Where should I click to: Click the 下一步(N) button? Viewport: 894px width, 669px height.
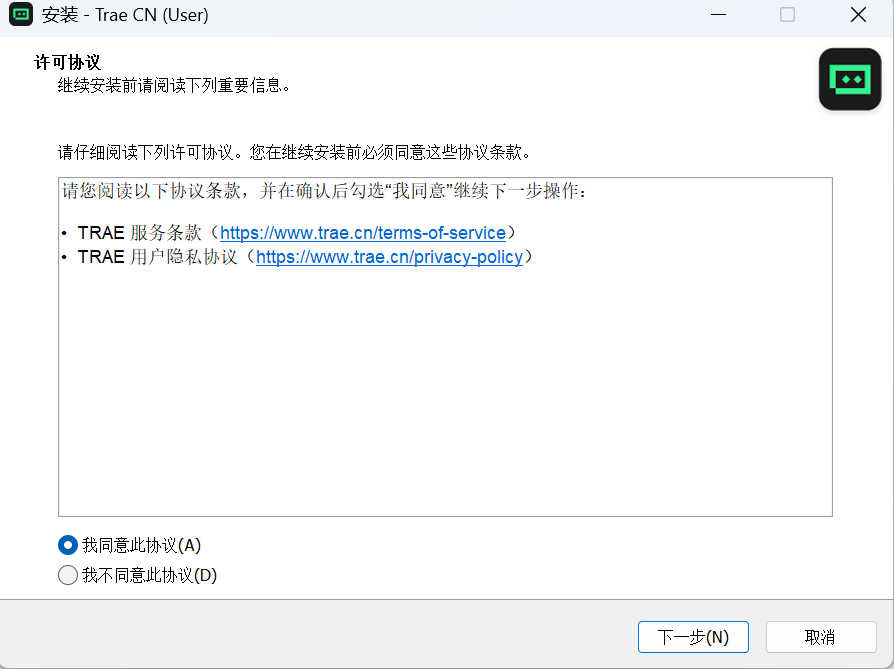tap(693, 637)
